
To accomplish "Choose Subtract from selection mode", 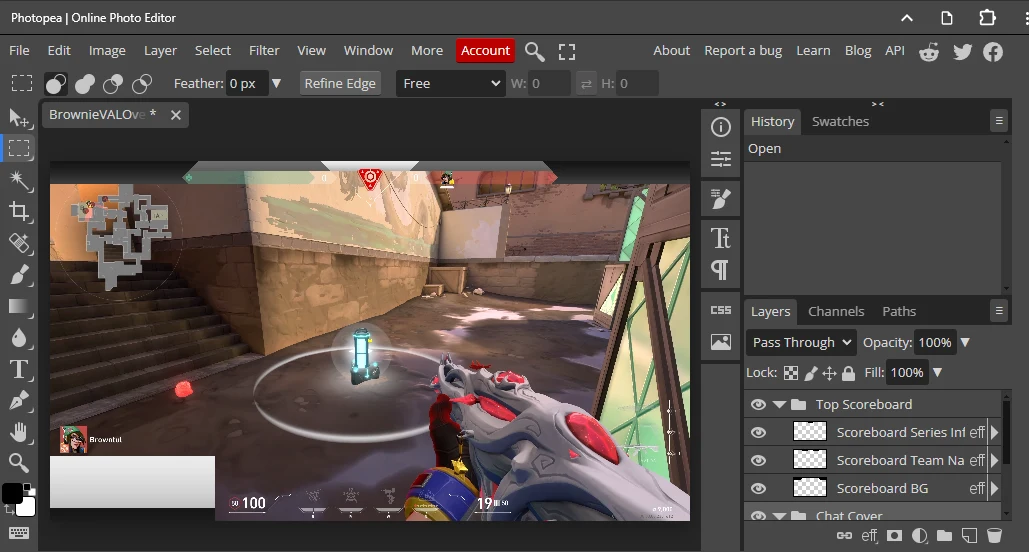I will click(113, 84).
